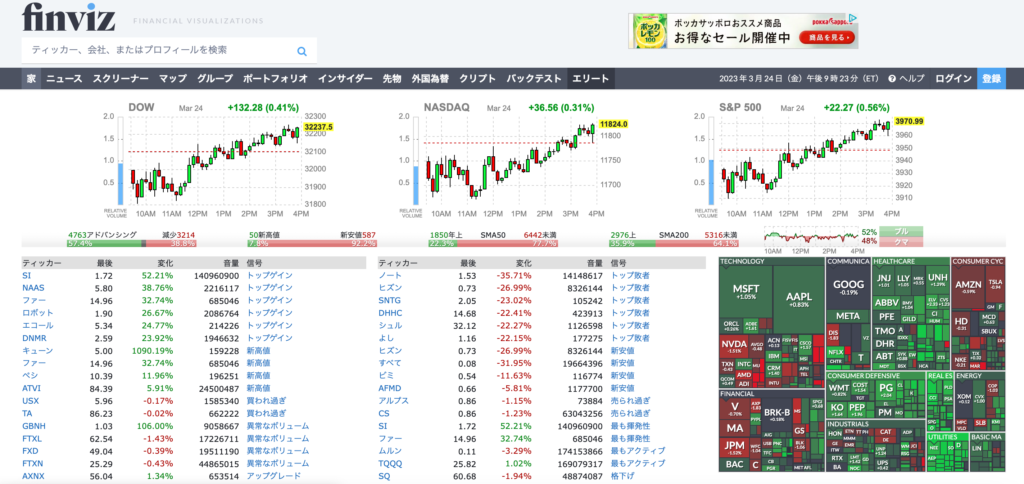Open the S&P 500 intraday chart
Viewport: 1024px width, 484px height.
808,160
